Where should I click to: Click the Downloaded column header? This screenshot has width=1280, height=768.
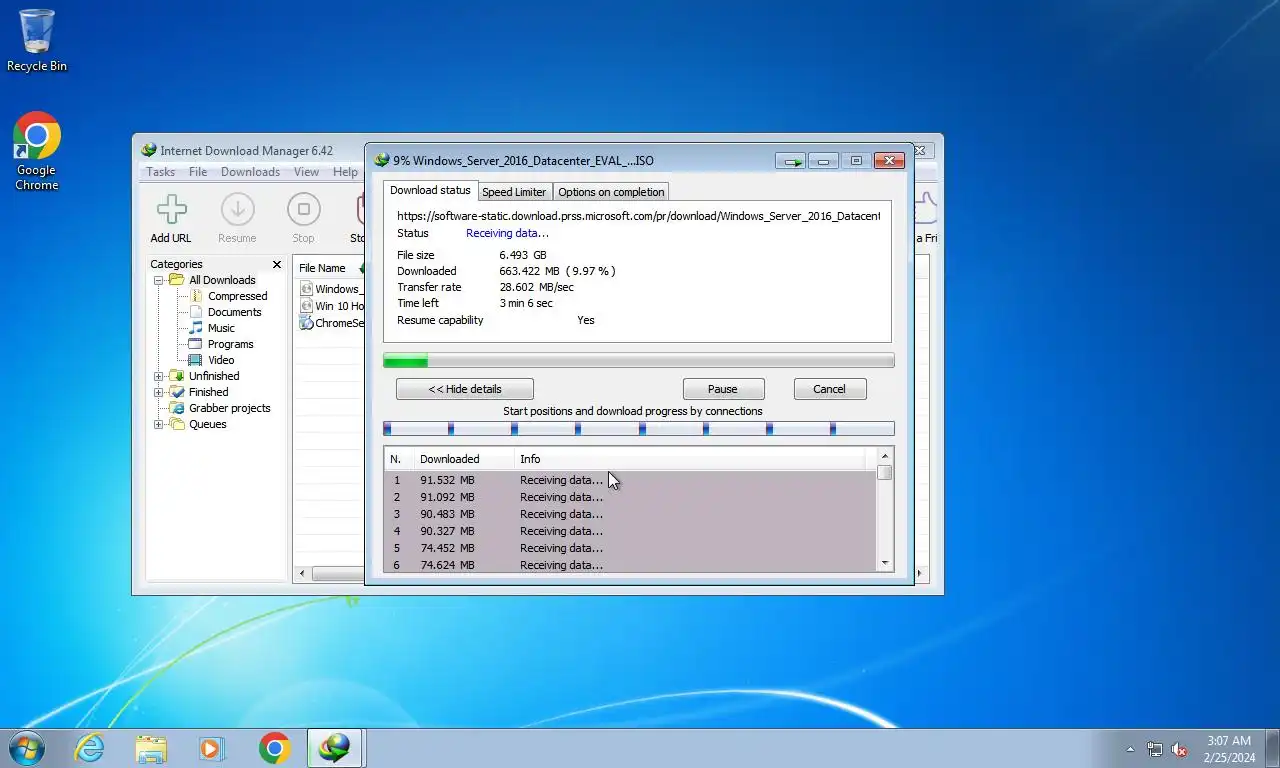click(x=464, y=459)
